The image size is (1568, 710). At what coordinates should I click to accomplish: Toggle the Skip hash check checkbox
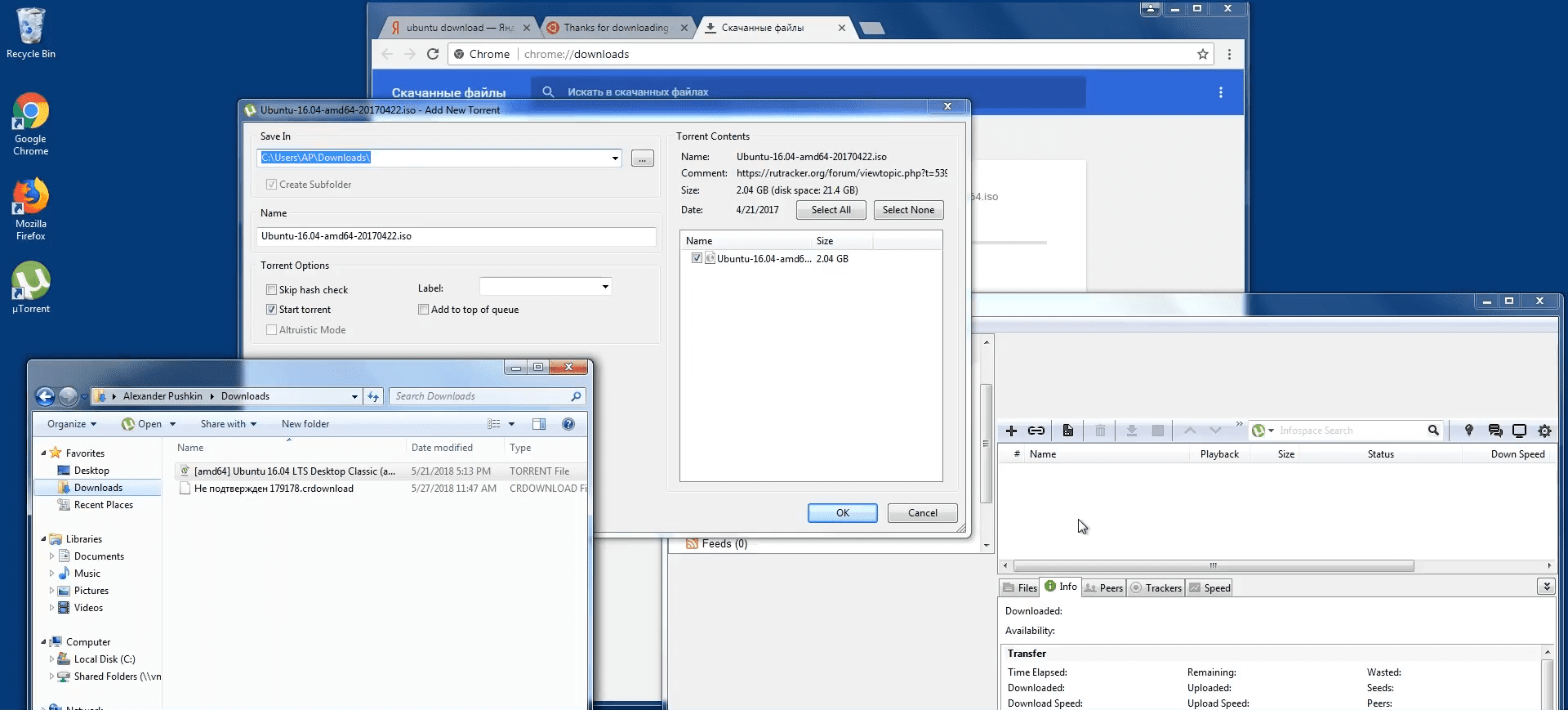click(271, 290)
